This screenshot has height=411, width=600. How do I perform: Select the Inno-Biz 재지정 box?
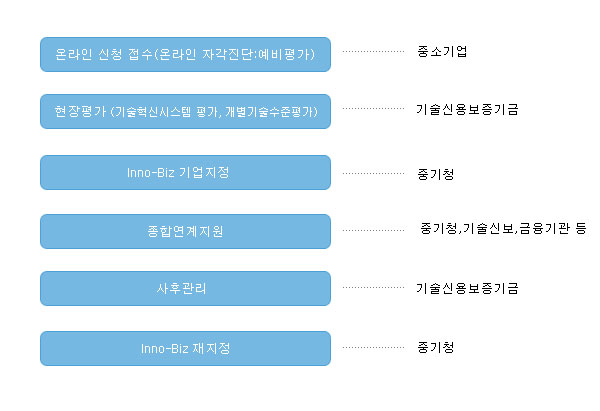click(185, 349)
